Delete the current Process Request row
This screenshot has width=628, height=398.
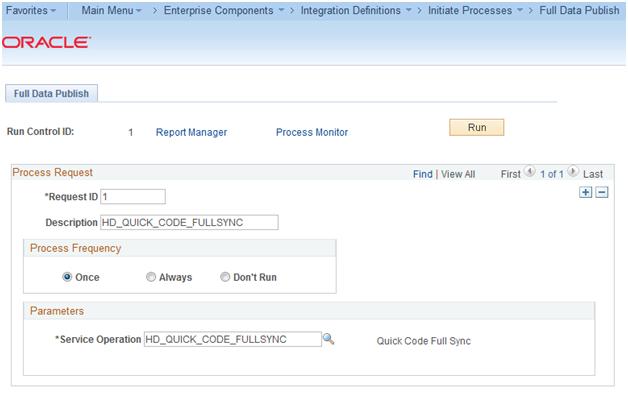(x=602, y=192)
